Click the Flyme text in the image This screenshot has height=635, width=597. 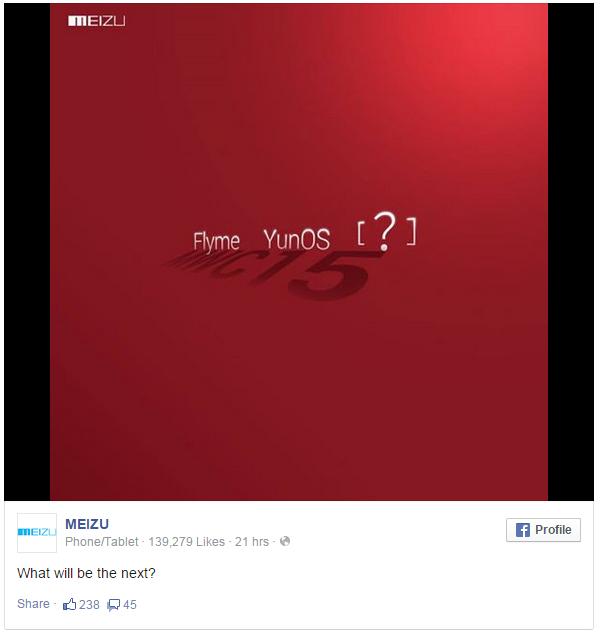[x=216, y=242]
